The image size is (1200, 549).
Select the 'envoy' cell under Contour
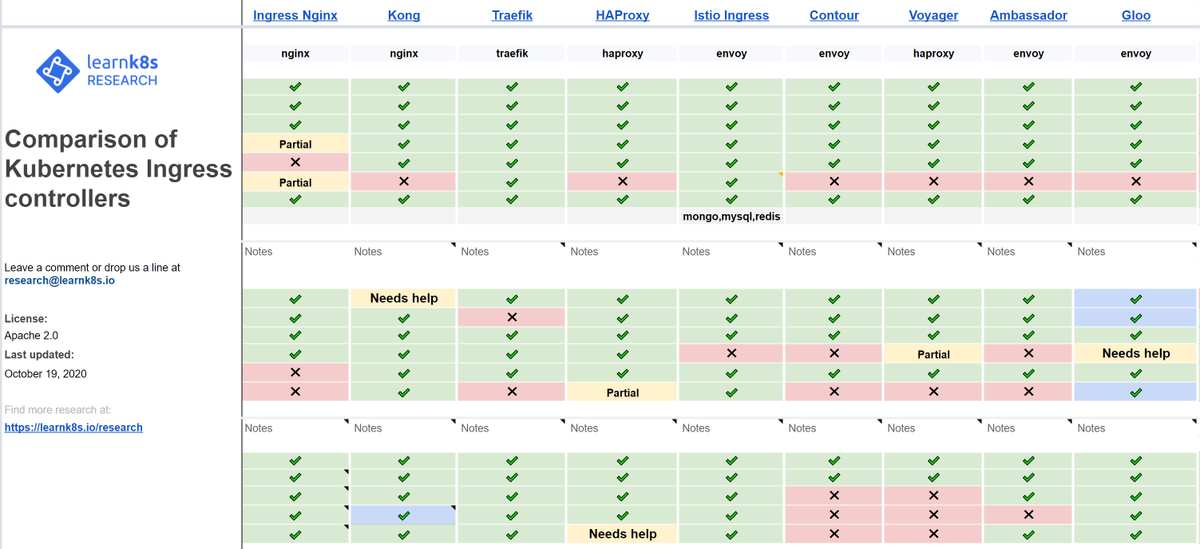click(834, 54)
